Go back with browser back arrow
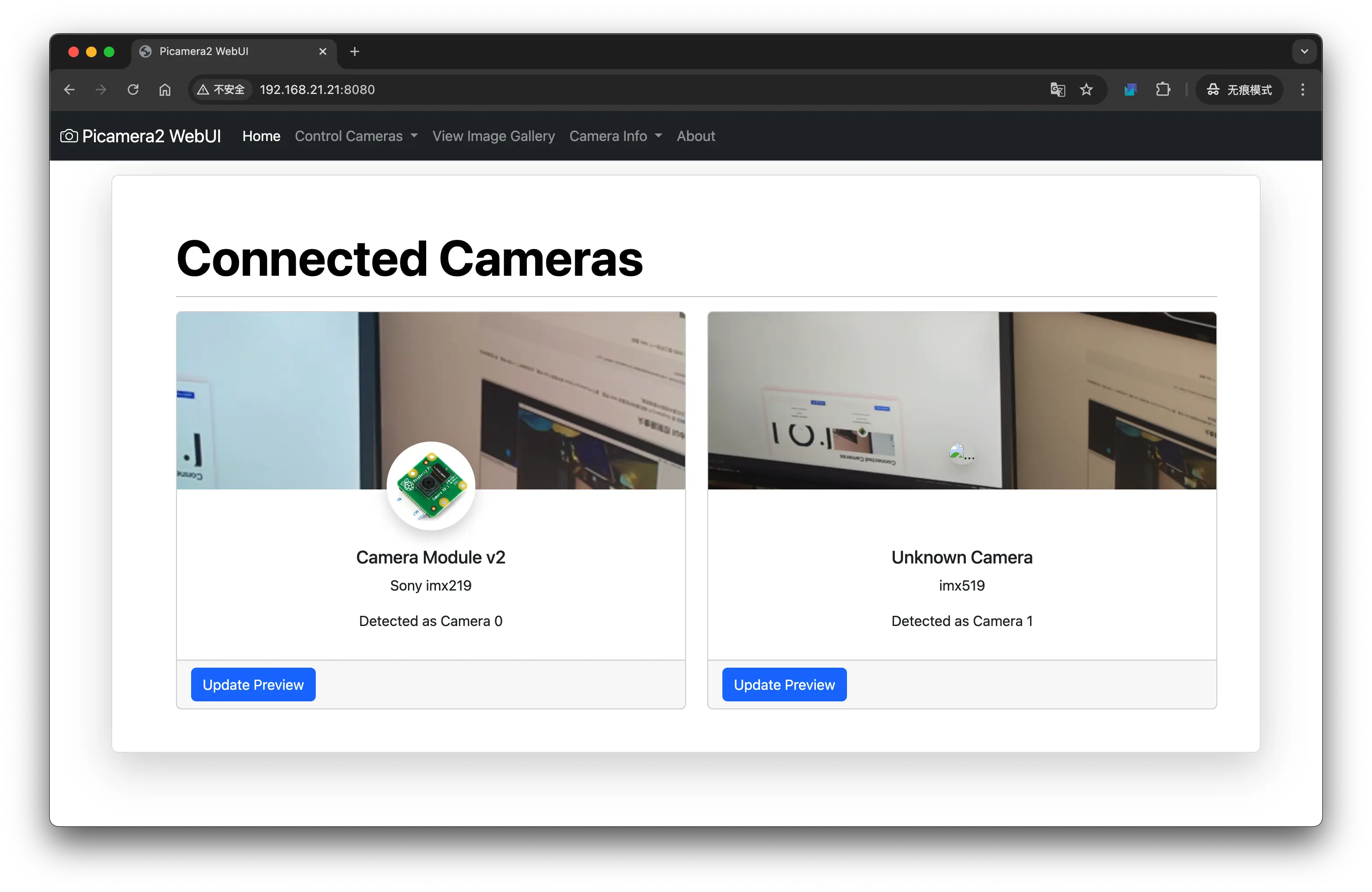1372x892 pixels. 69,89
